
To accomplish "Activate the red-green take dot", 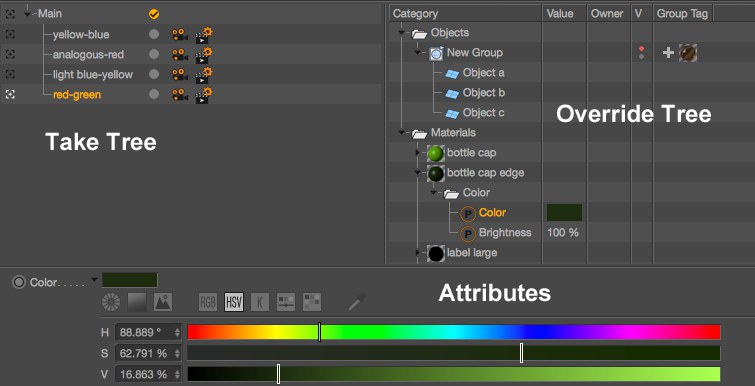I will point(154,95).
